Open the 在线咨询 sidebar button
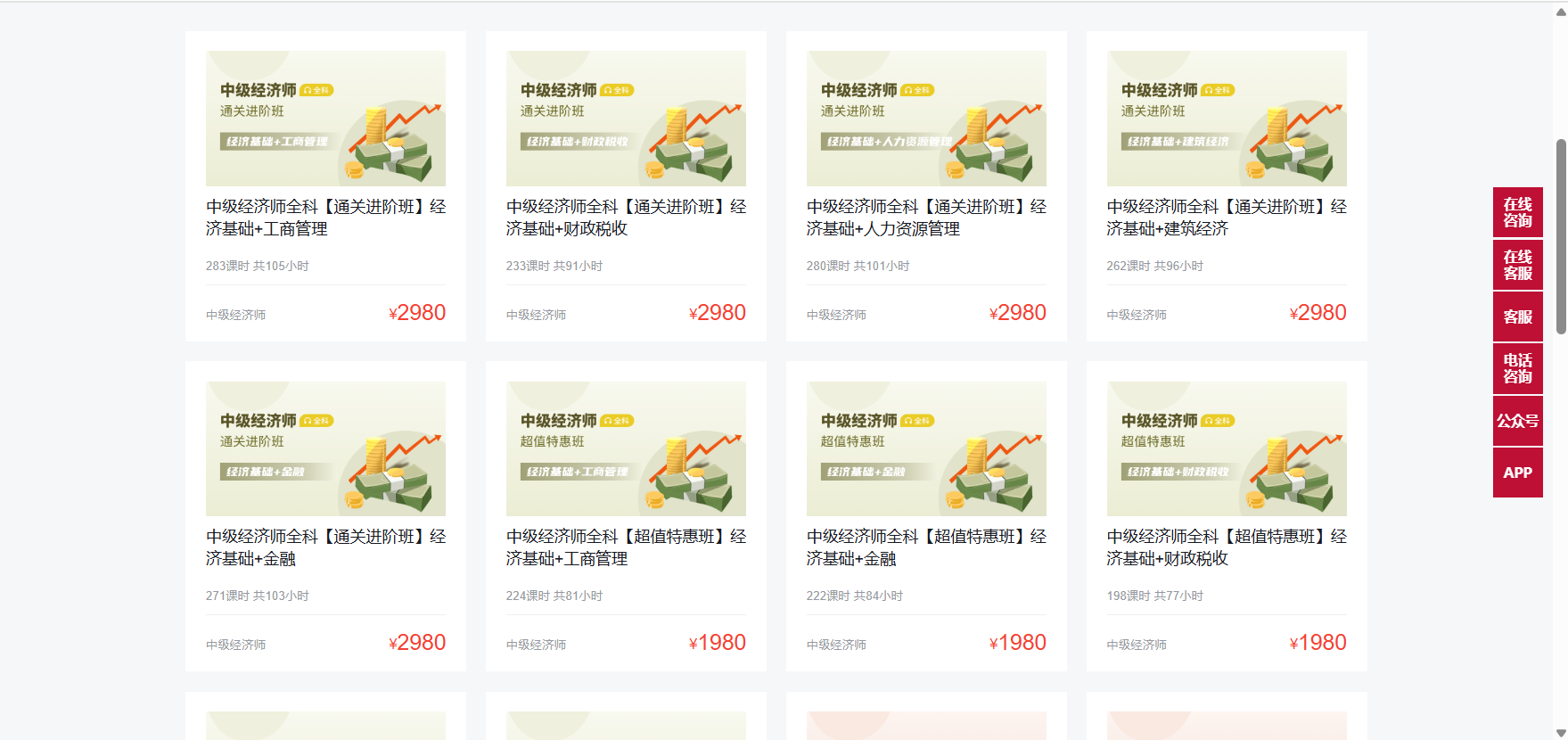 pos(1517,212)
